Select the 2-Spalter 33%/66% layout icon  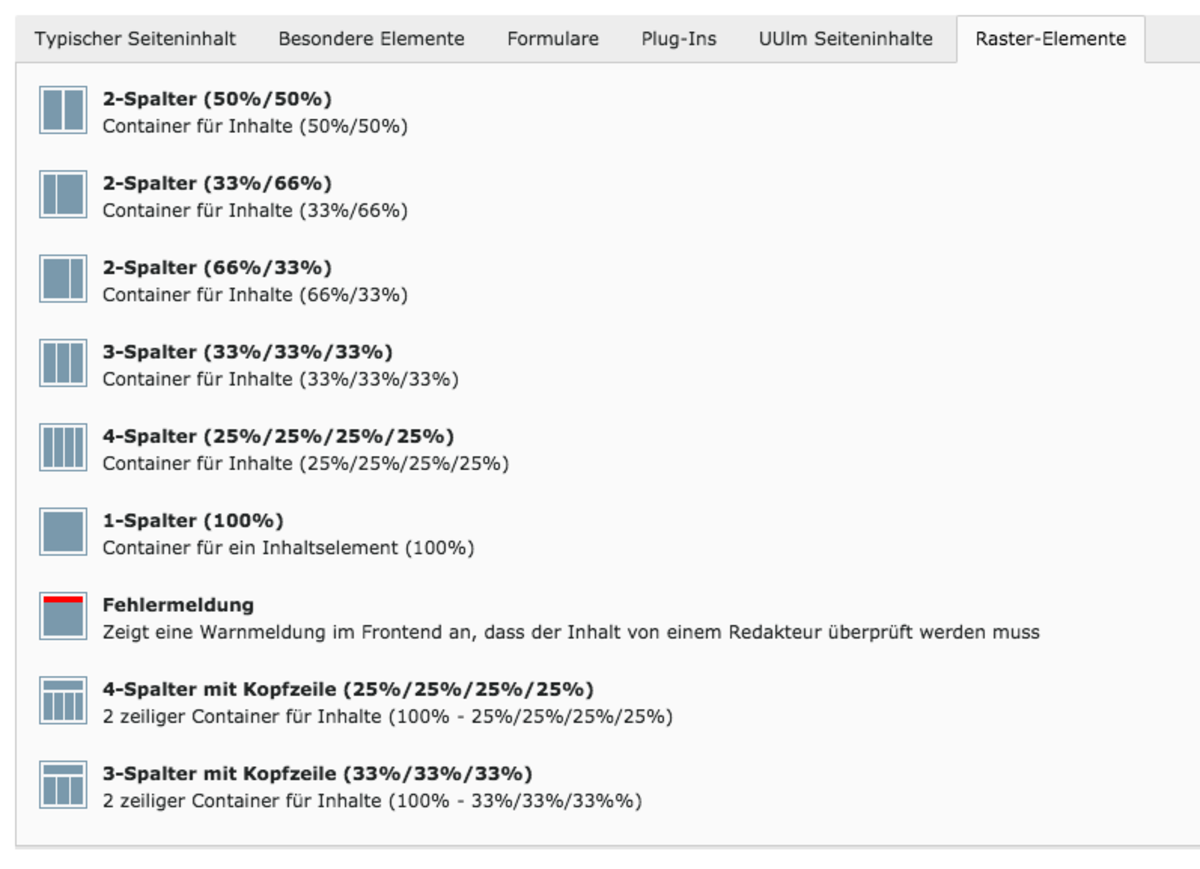[x=63, y=194]
